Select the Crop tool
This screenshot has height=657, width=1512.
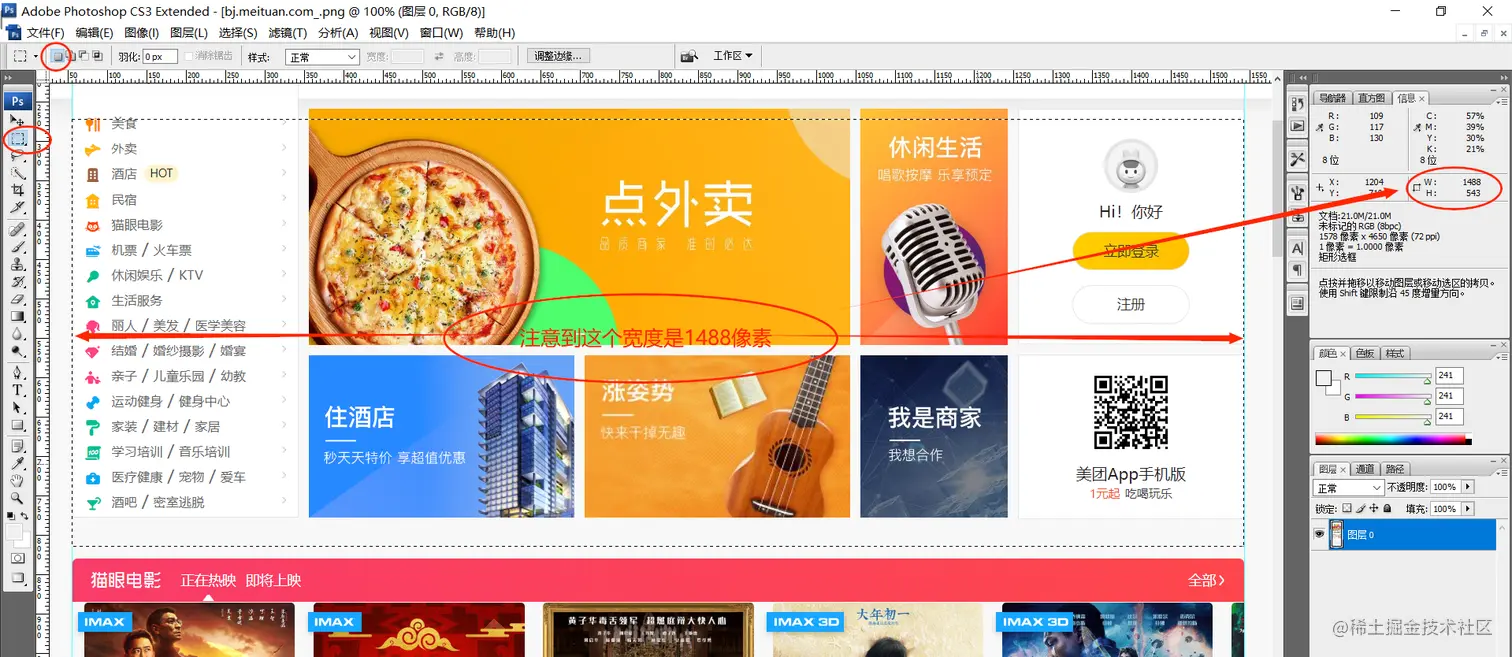(18, 190)
